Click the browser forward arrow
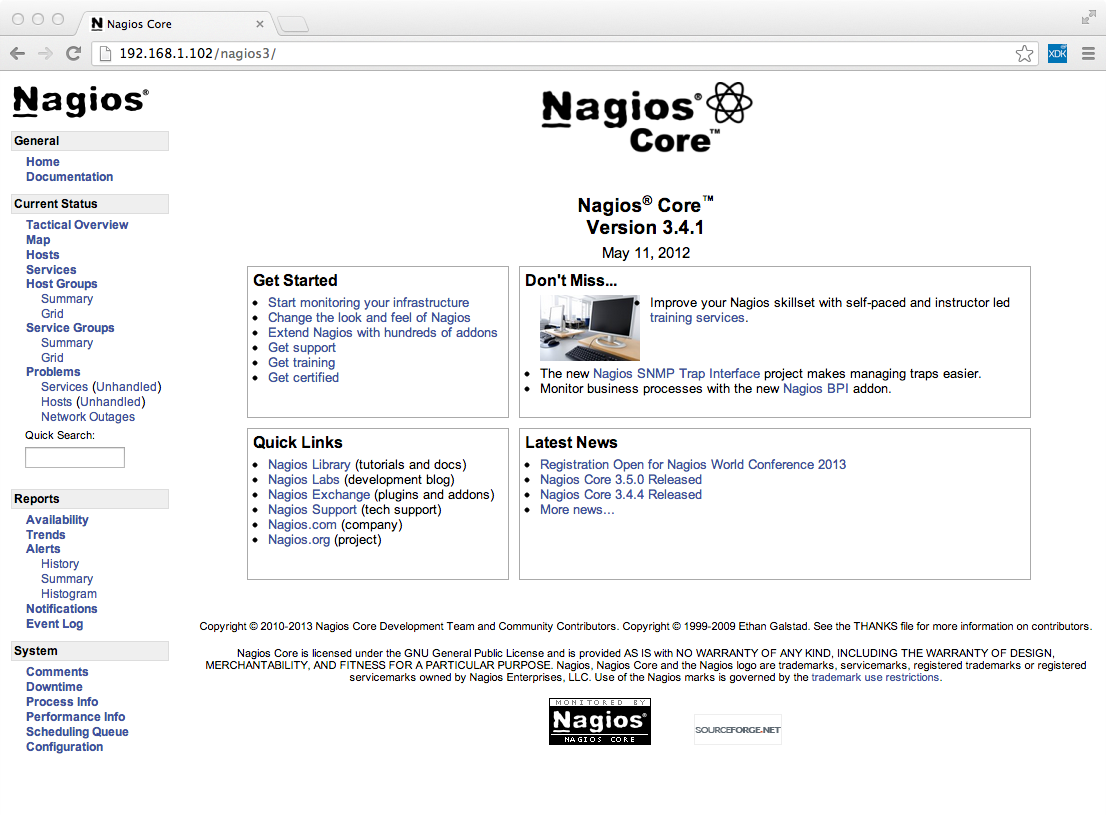 pos(45,54)
